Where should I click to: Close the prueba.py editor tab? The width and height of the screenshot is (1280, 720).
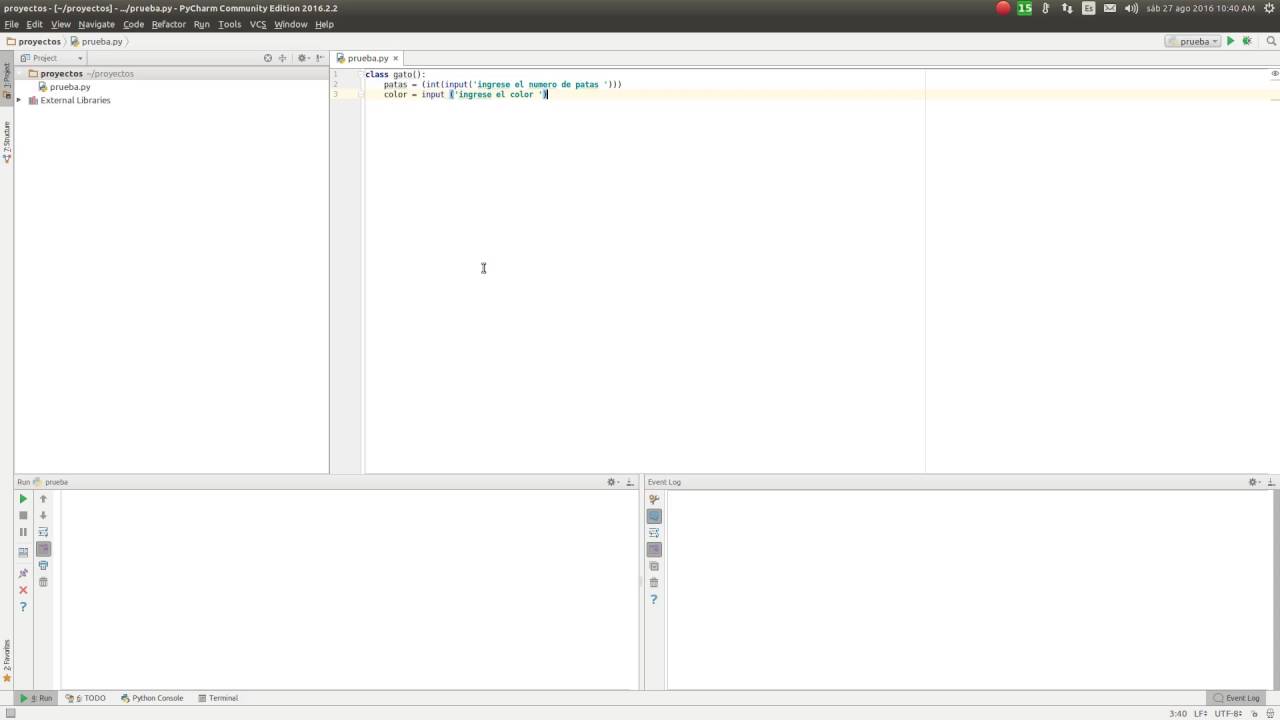point(396,59)
